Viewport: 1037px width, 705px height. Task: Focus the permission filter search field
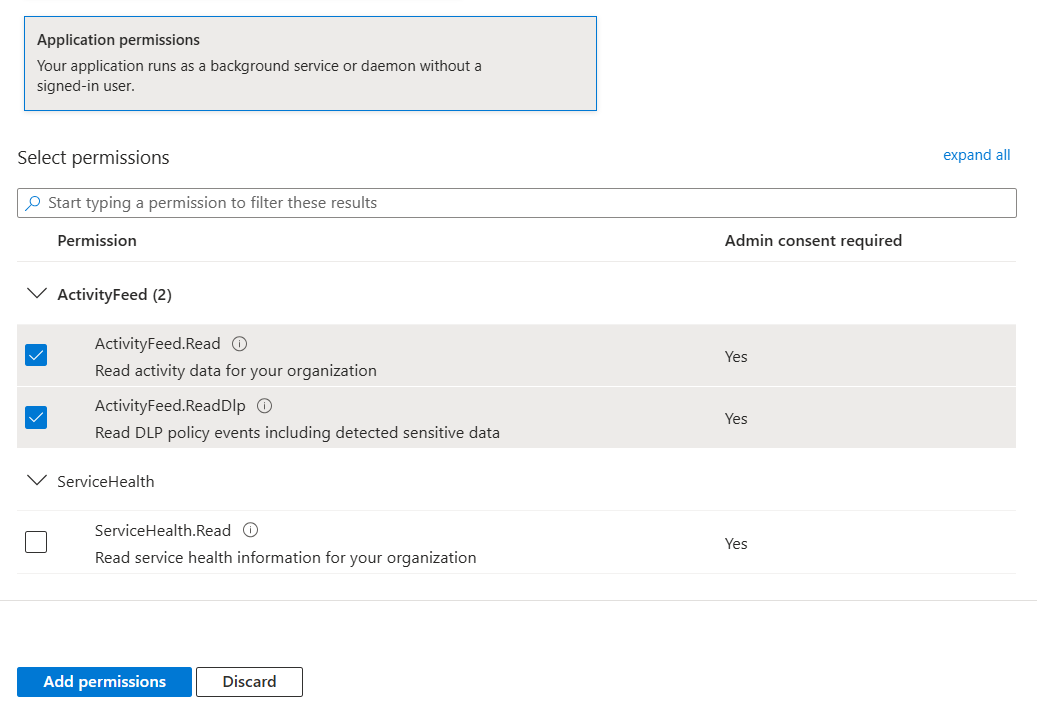click(x=520, y=203)
